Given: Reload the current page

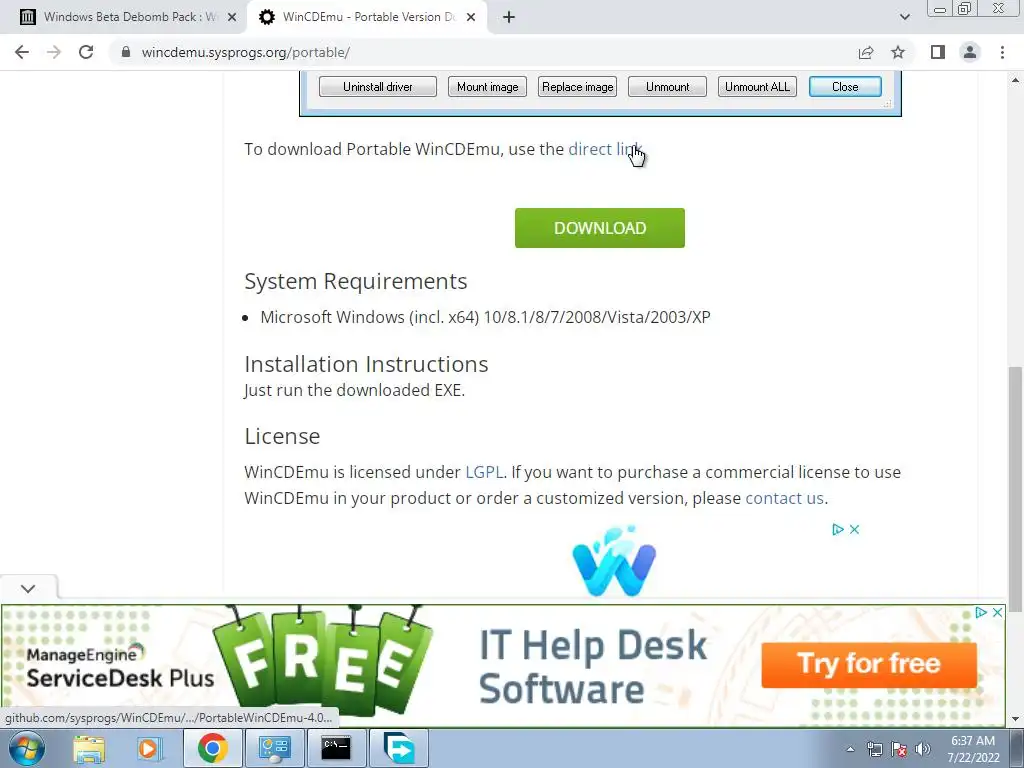Looking at the screenshot, I should click(86, 52).
